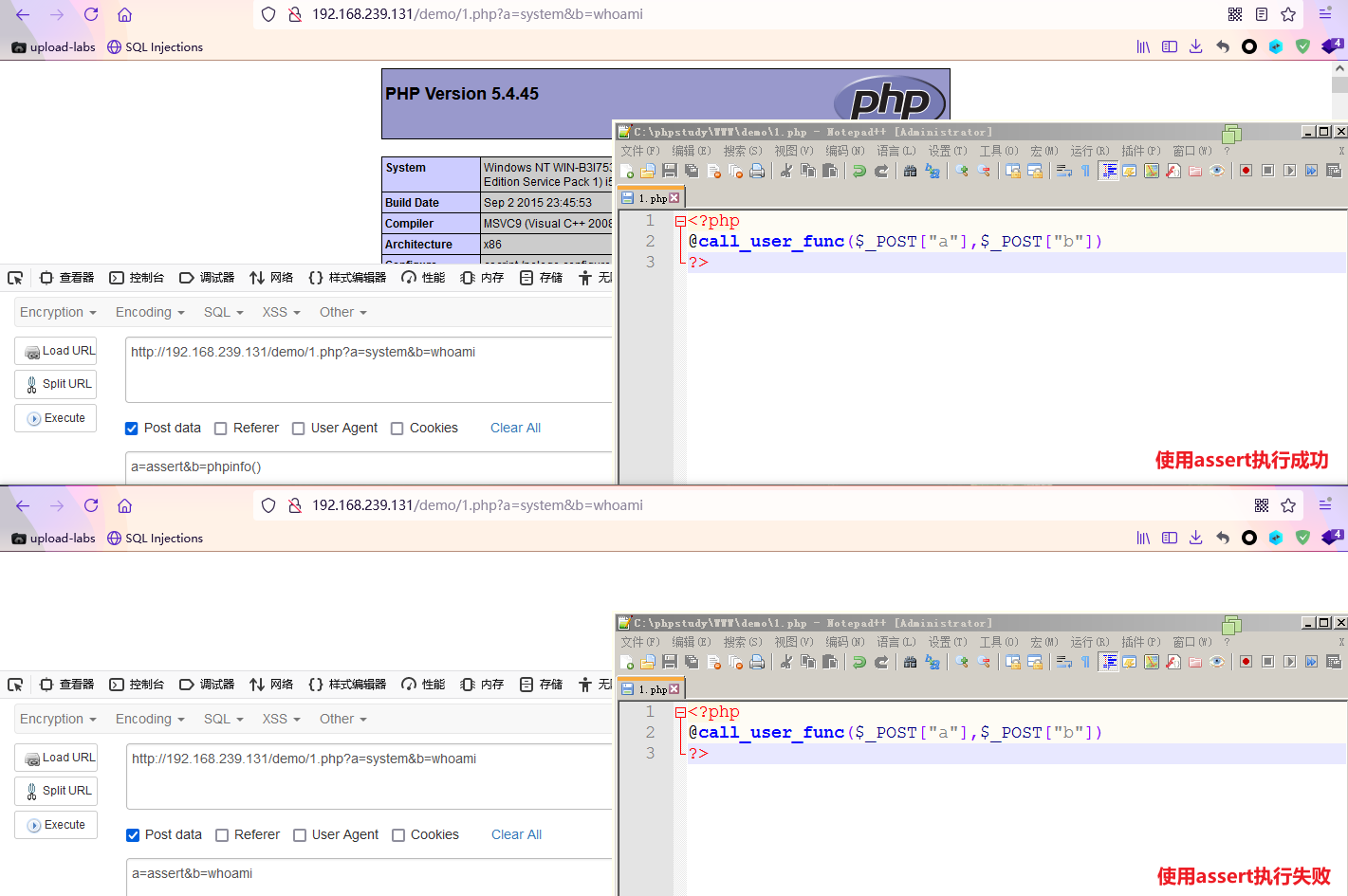Screen dimensions: 1348x896
Task: Open Encoding dropdown in lower HackBar
Action: click(x=150, y=719)
